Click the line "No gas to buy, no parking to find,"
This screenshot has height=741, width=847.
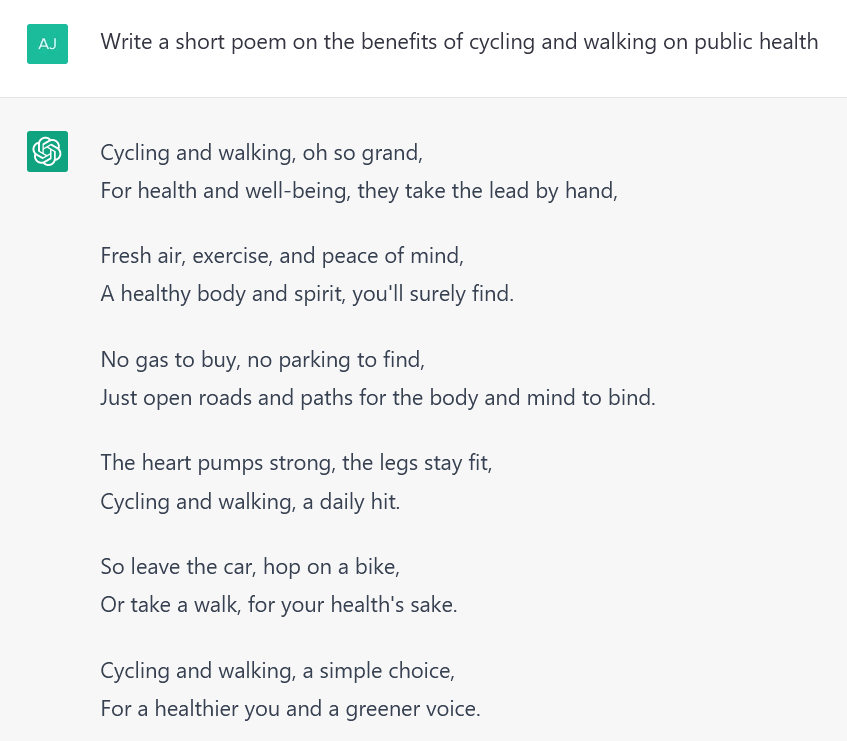pyautogui.click(x=270, y=359)
